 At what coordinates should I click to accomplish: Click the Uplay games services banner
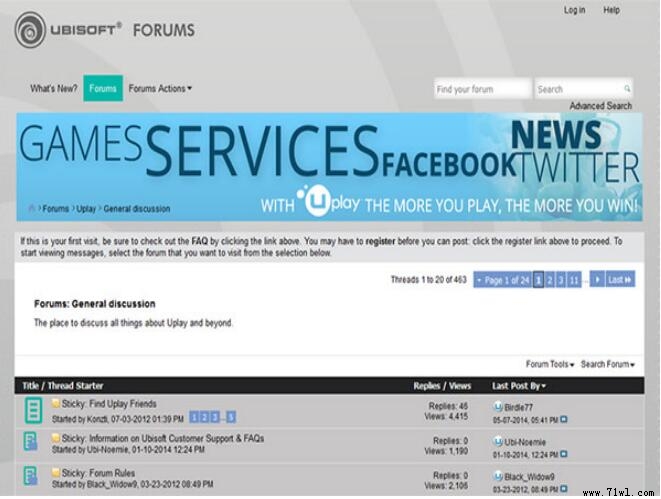[x=329, y=166]
